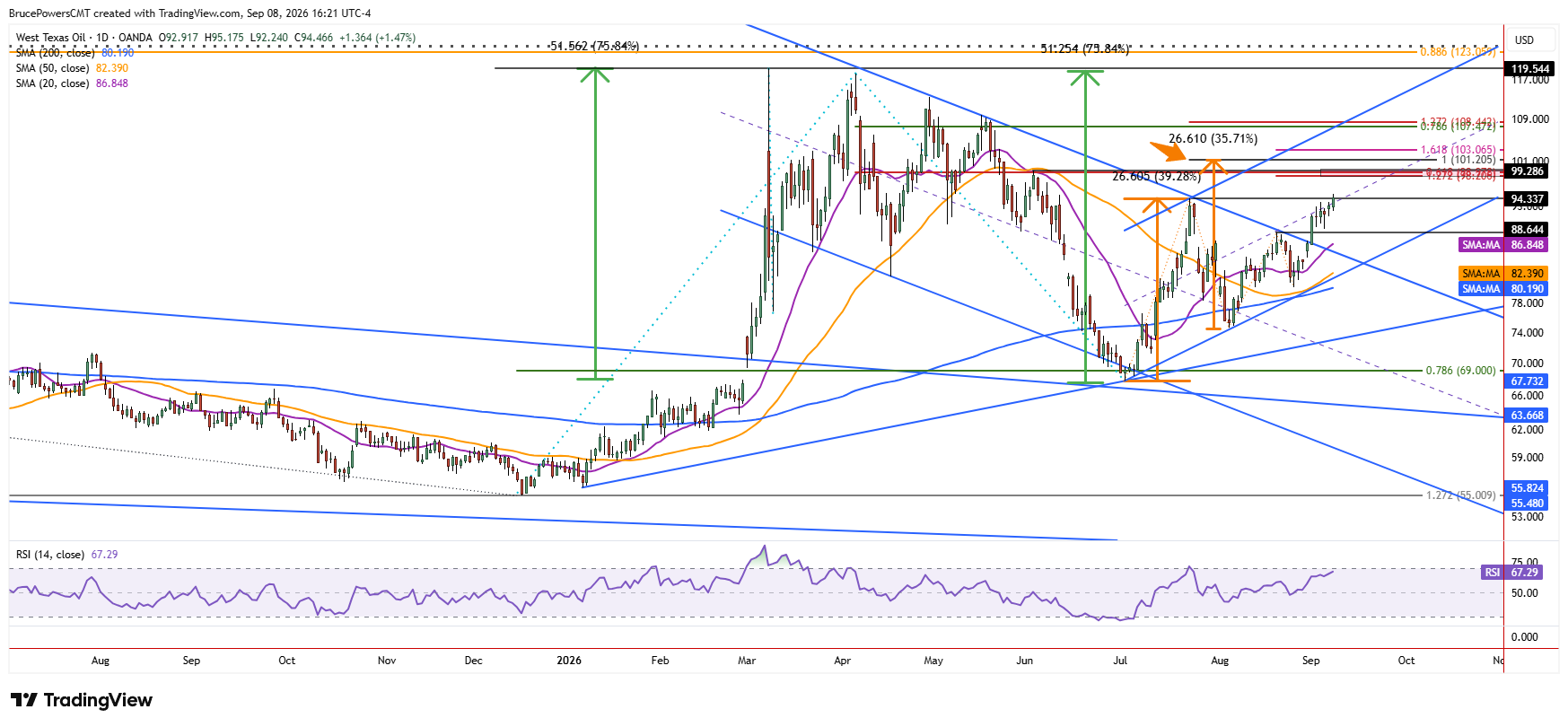
Task: Click the 63.668 price axis label
Action: [1528, 416]
